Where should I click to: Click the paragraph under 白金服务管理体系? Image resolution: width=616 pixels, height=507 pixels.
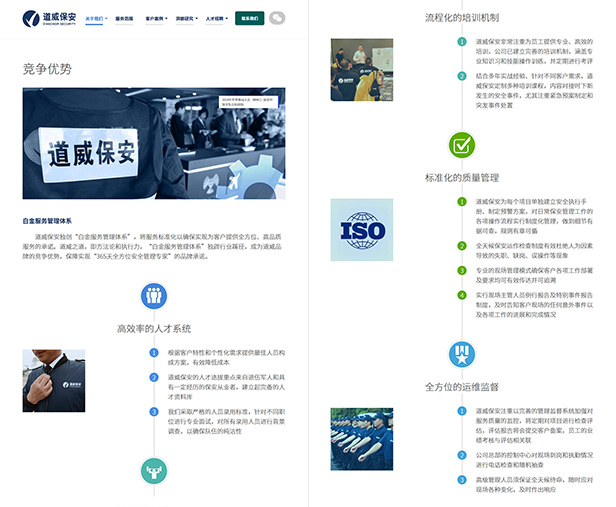pos(152,247)
